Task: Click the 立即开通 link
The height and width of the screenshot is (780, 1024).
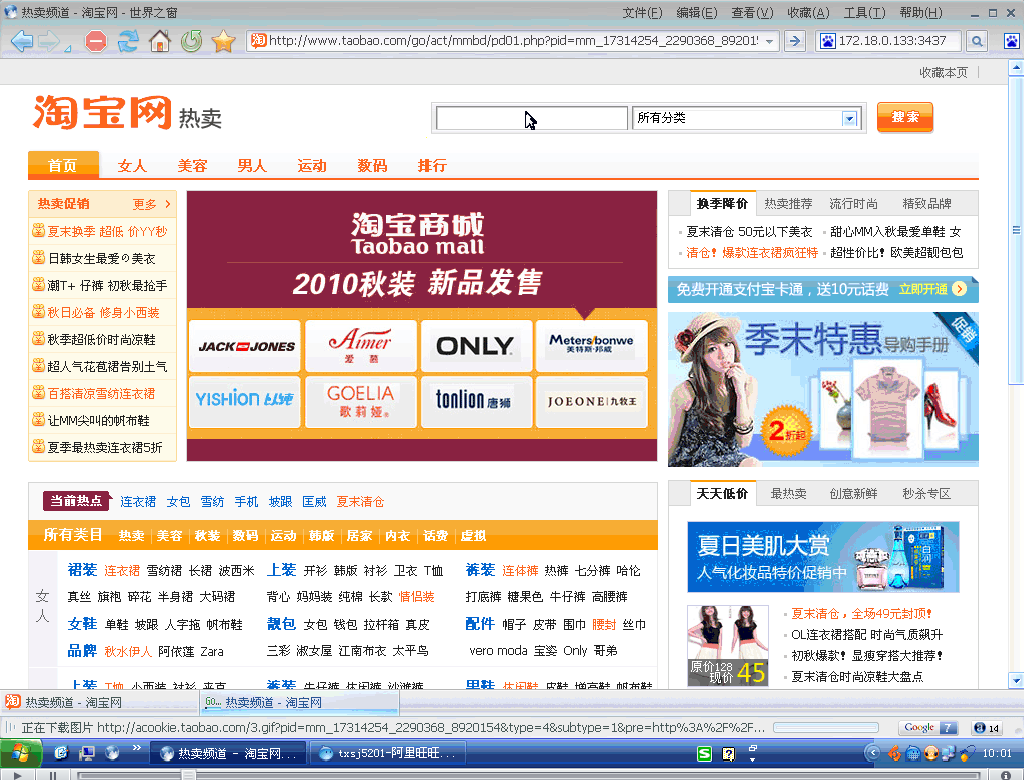Action: [x=923, y=289]
